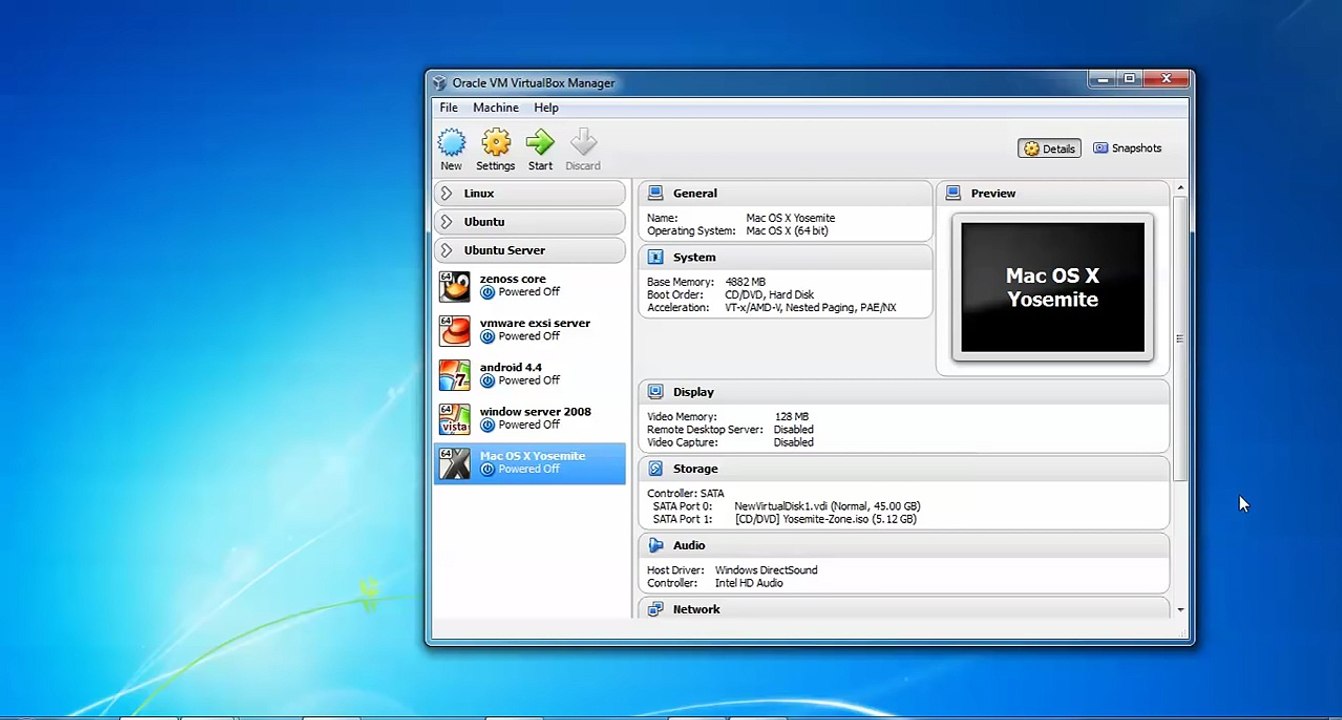Switch to Details view
Image resolution: width=1342 pixels, height=720 pixels.
(1050, 148)
